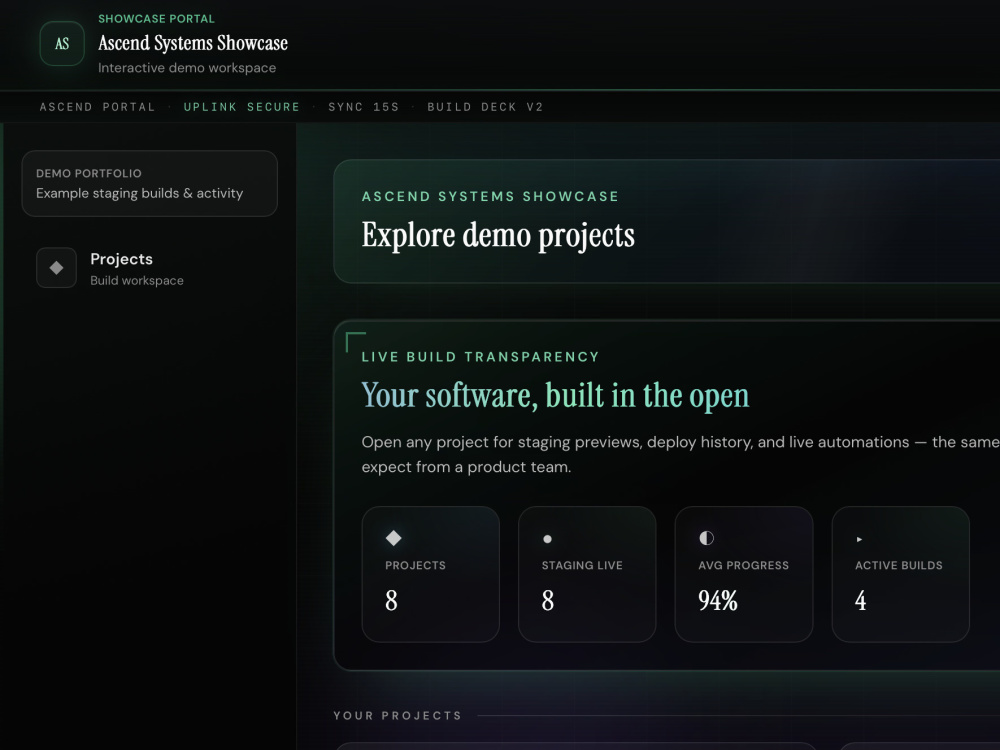Image resolution: width=1000 pixels, height=750 pixels.
Task: Click 'Your software, built in the open' heading
Action: [x=555, y=395]
